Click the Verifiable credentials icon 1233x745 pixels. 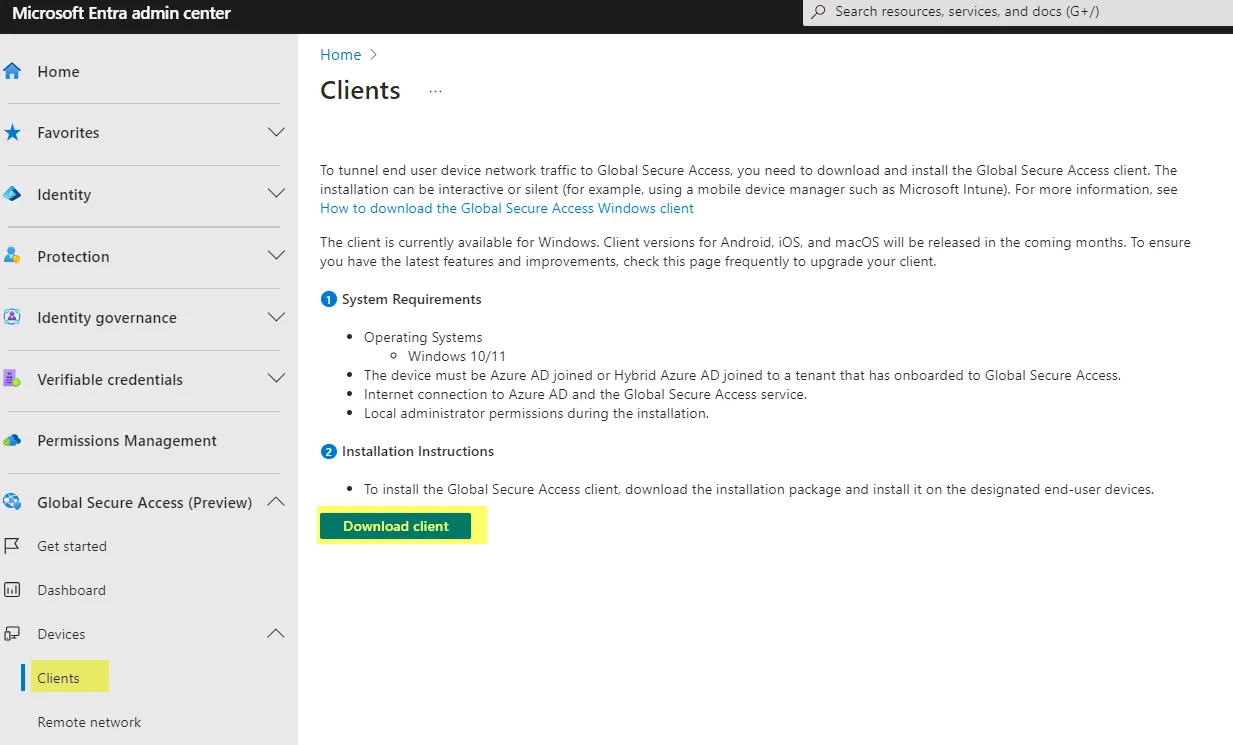coord(12,379)
